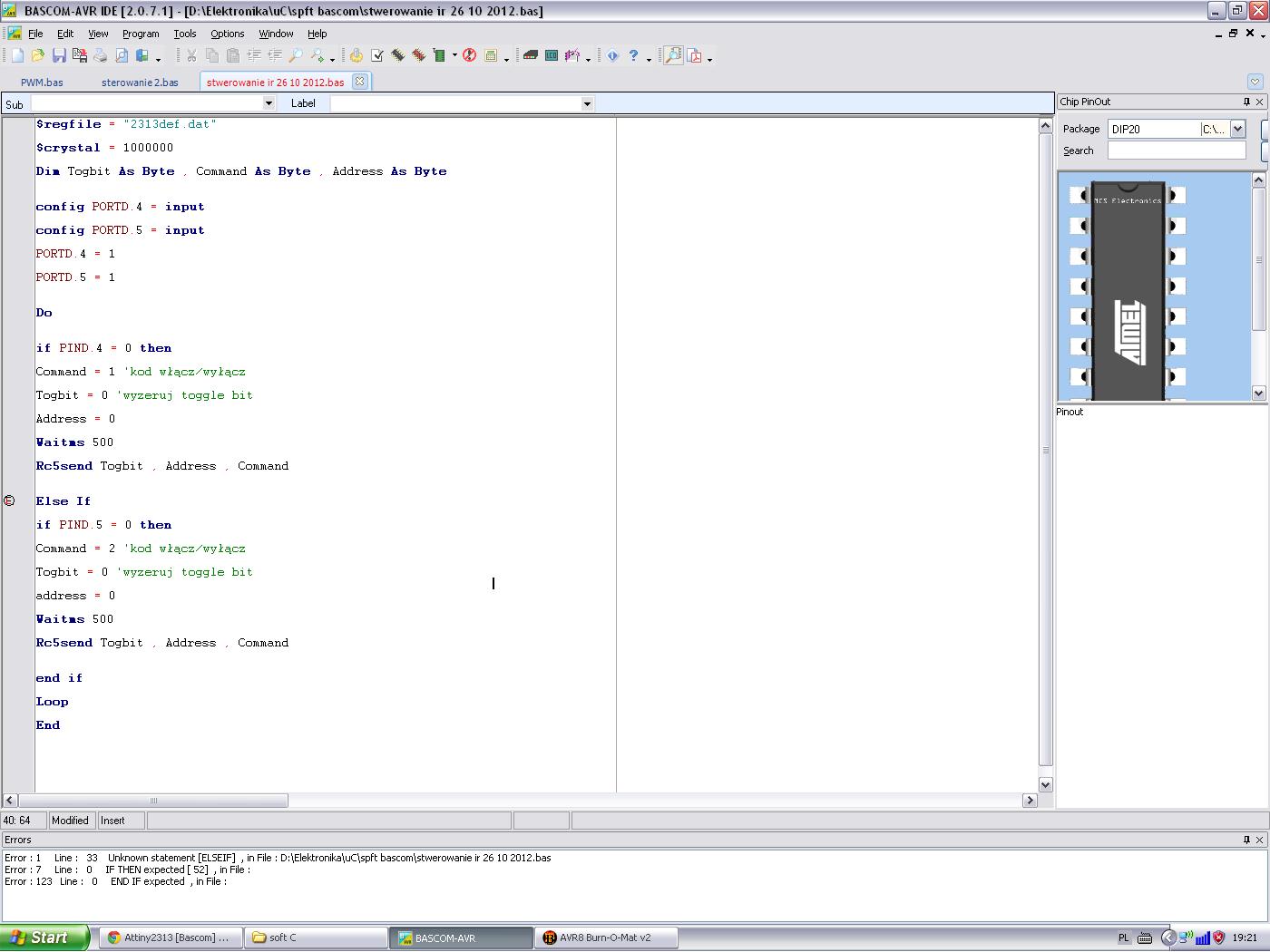Open the Package DIP20 dropdown
Screen dimensions: 1270x952
pos(1237,129)
